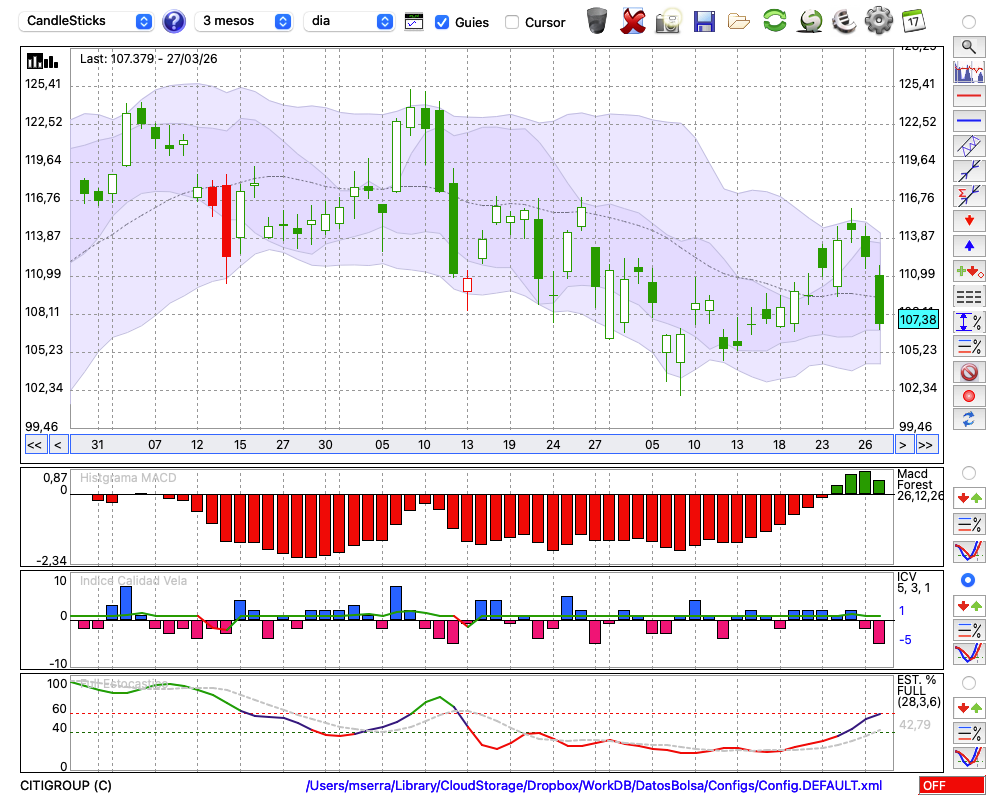The image size is (1000, 800).
Task: Click the magnifying glass zoom tool
Action: pos(968,46)
